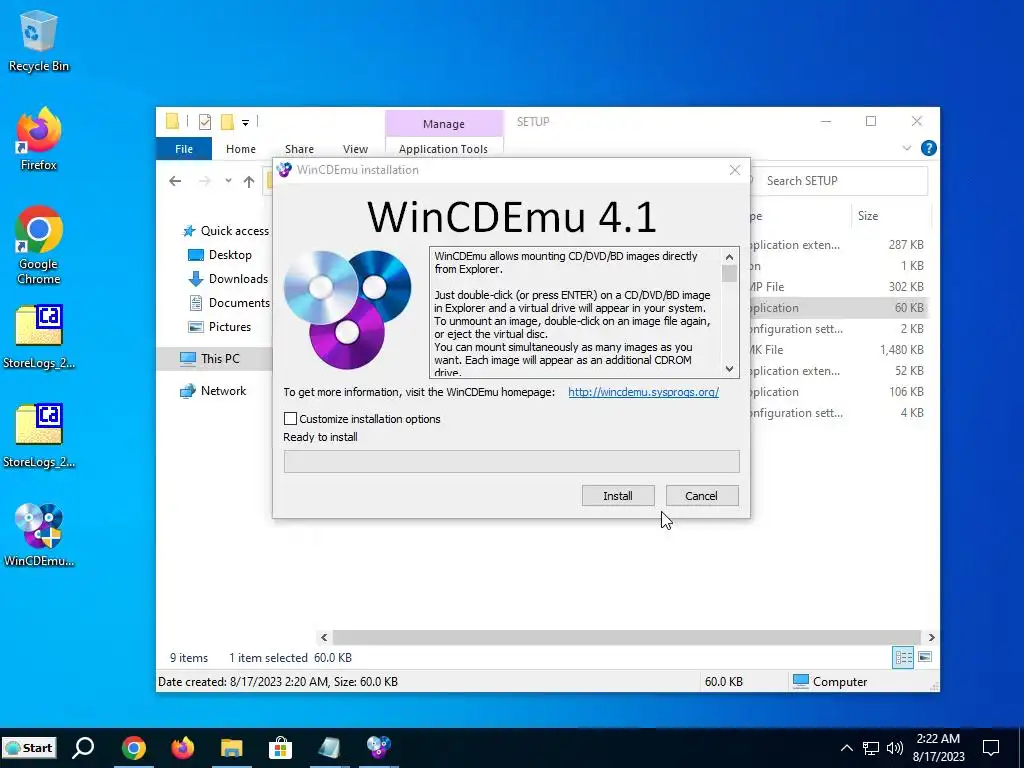Click the Properties checkmark quick-access icon
This screenshot has height=768, width=1024.
tap(204, 121)
